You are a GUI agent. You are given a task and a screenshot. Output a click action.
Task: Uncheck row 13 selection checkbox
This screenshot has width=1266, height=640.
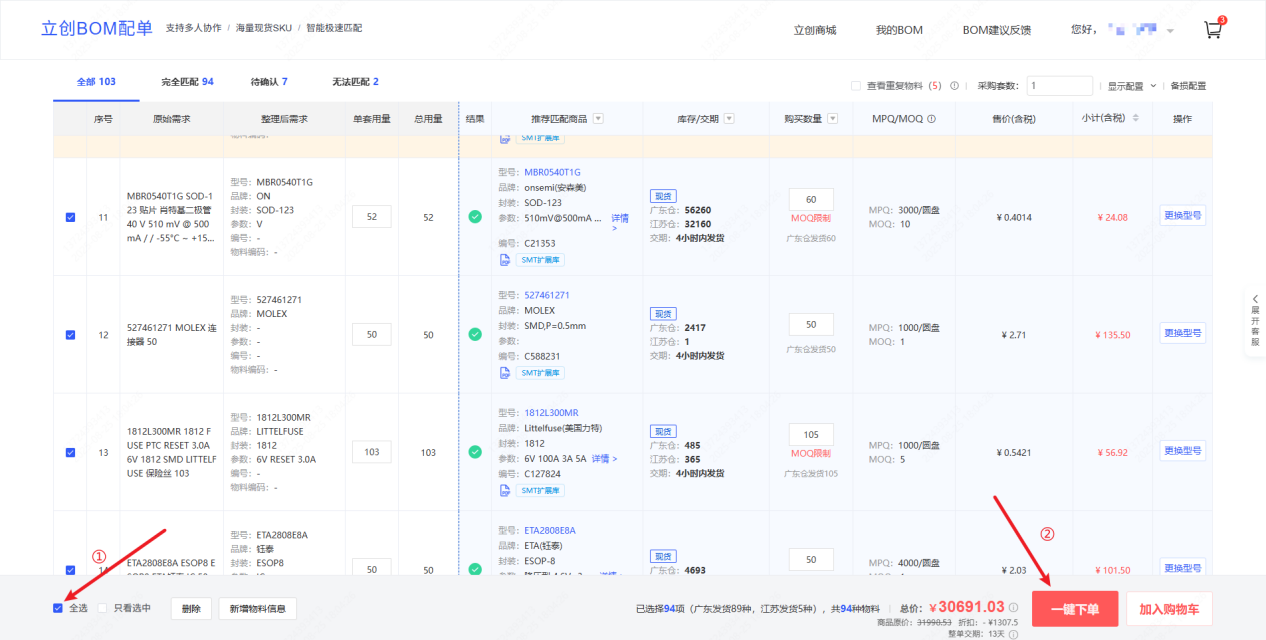(70, 452)
